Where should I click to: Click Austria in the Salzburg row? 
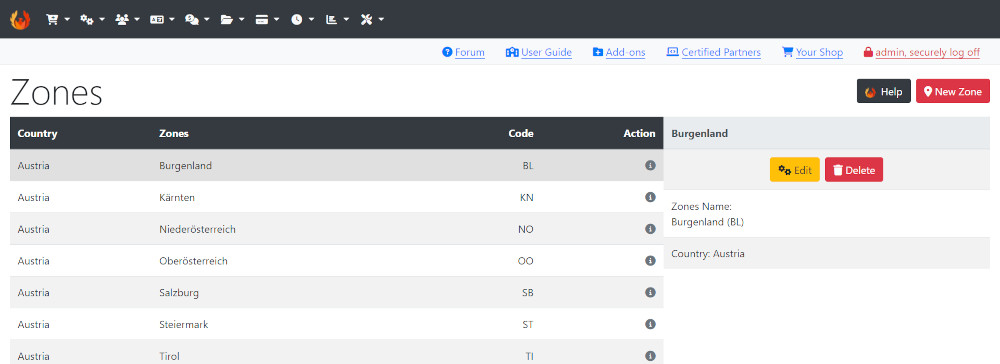(34, 293)
